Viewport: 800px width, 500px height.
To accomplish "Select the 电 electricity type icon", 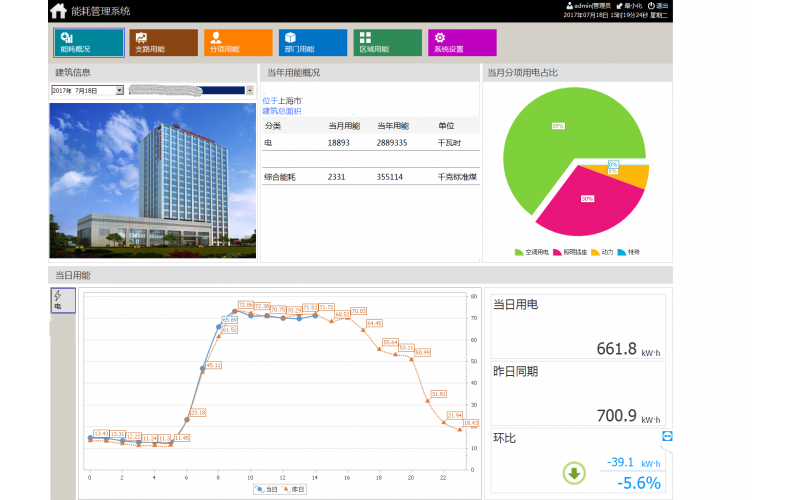I will (57, 301).
